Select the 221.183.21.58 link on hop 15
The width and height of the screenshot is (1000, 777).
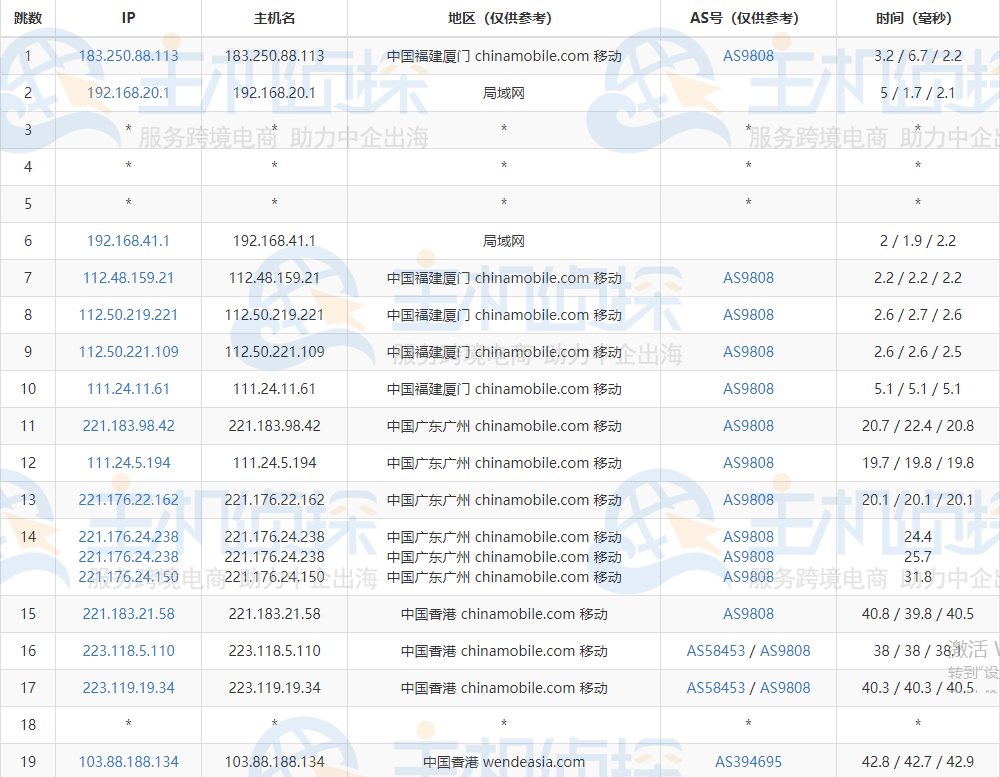tap(128, 613)
